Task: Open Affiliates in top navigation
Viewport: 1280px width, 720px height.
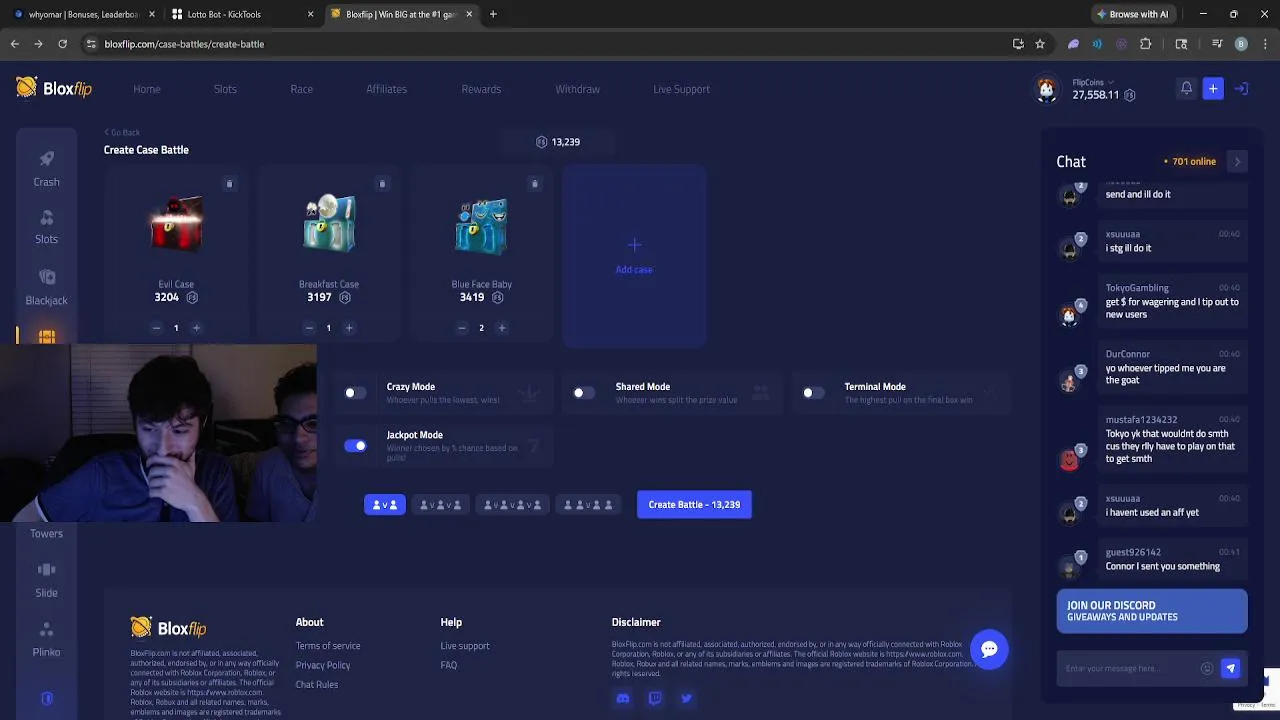Action: click(386, 89)
